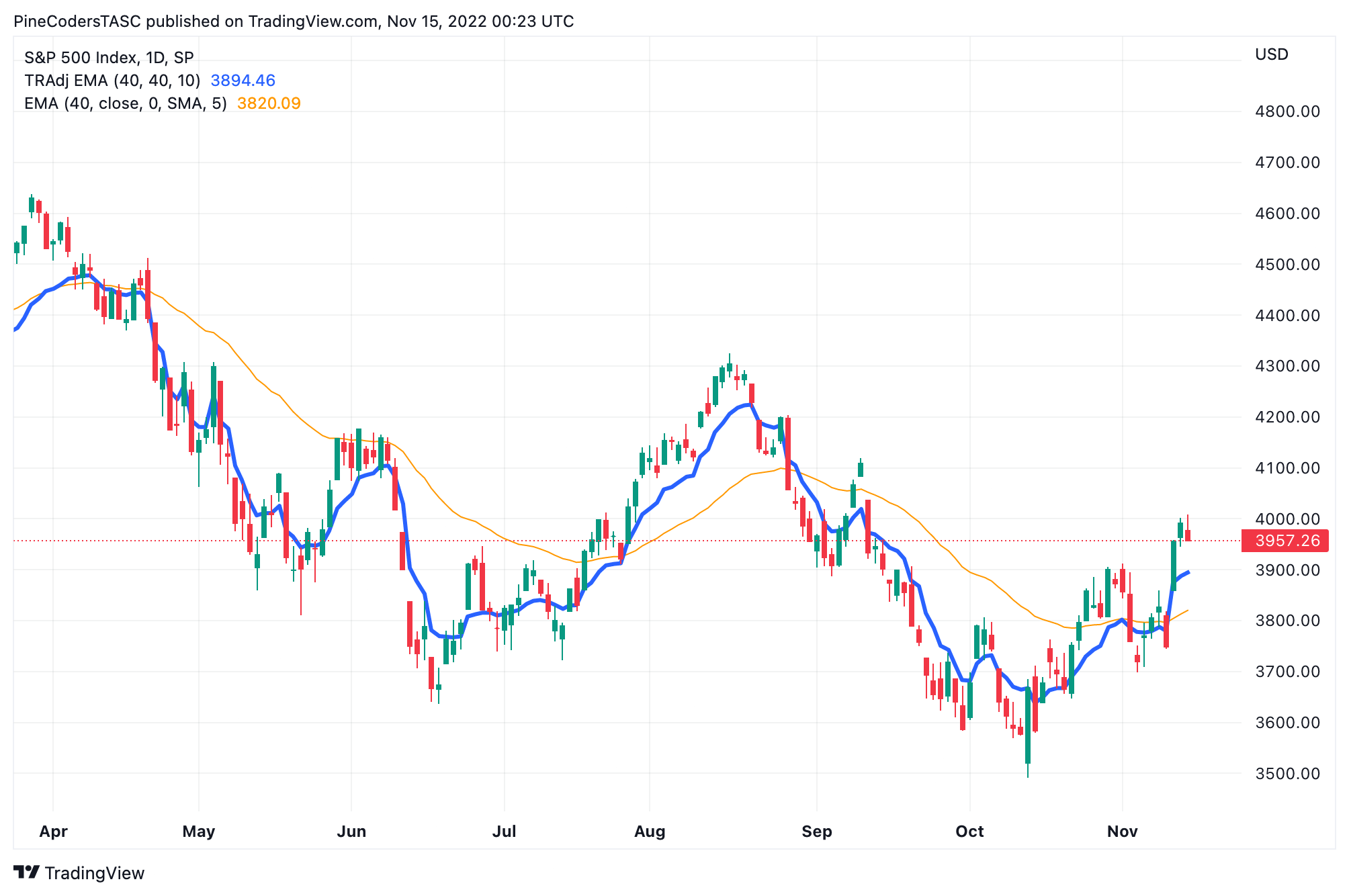Image resolution: width=1349 pixels, height=896 pixels.
Task: Click the 4600.00 price axis label
Action: (x=1287, y=214)
